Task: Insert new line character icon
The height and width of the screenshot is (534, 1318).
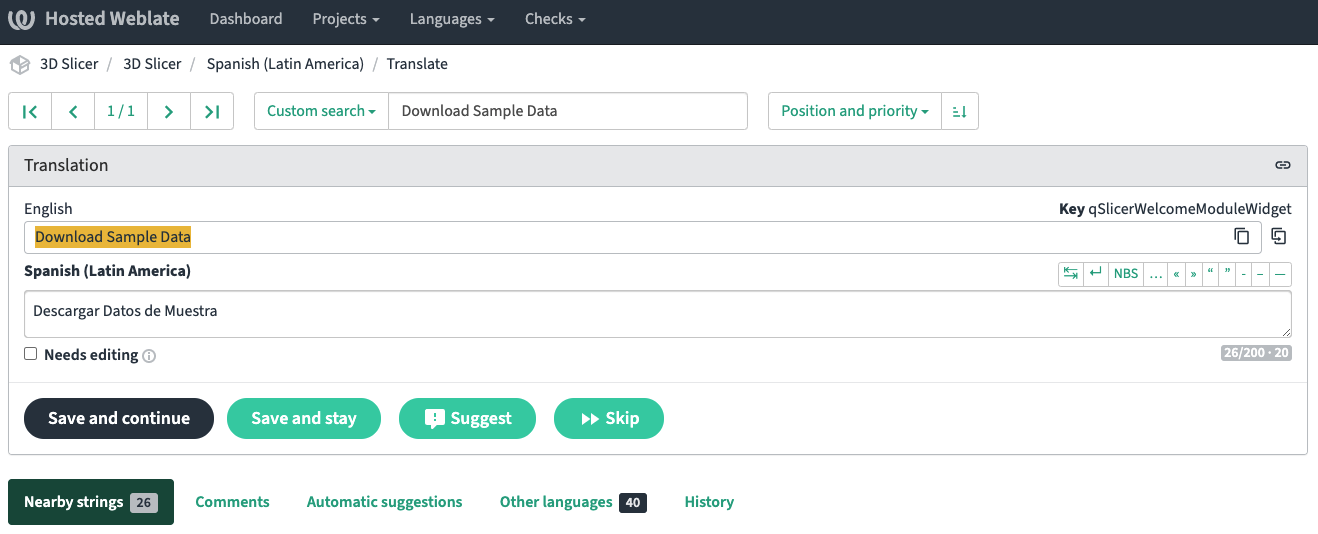Action: pos(1096,273)
